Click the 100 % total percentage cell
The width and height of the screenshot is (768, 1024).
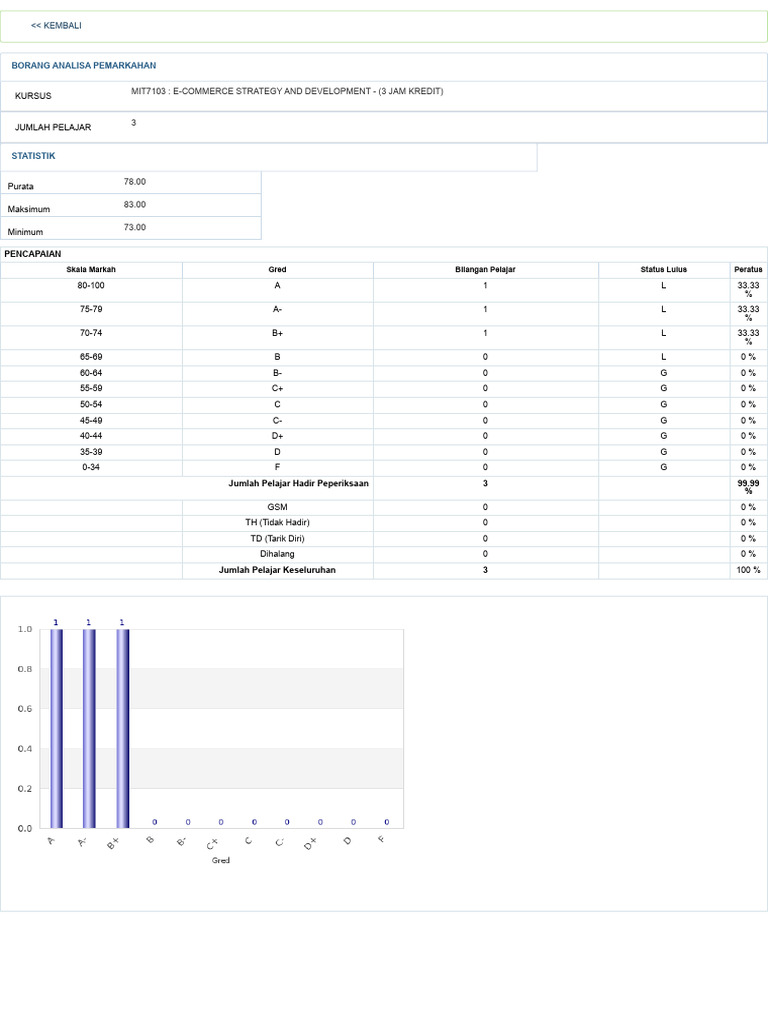pos(748,570)
